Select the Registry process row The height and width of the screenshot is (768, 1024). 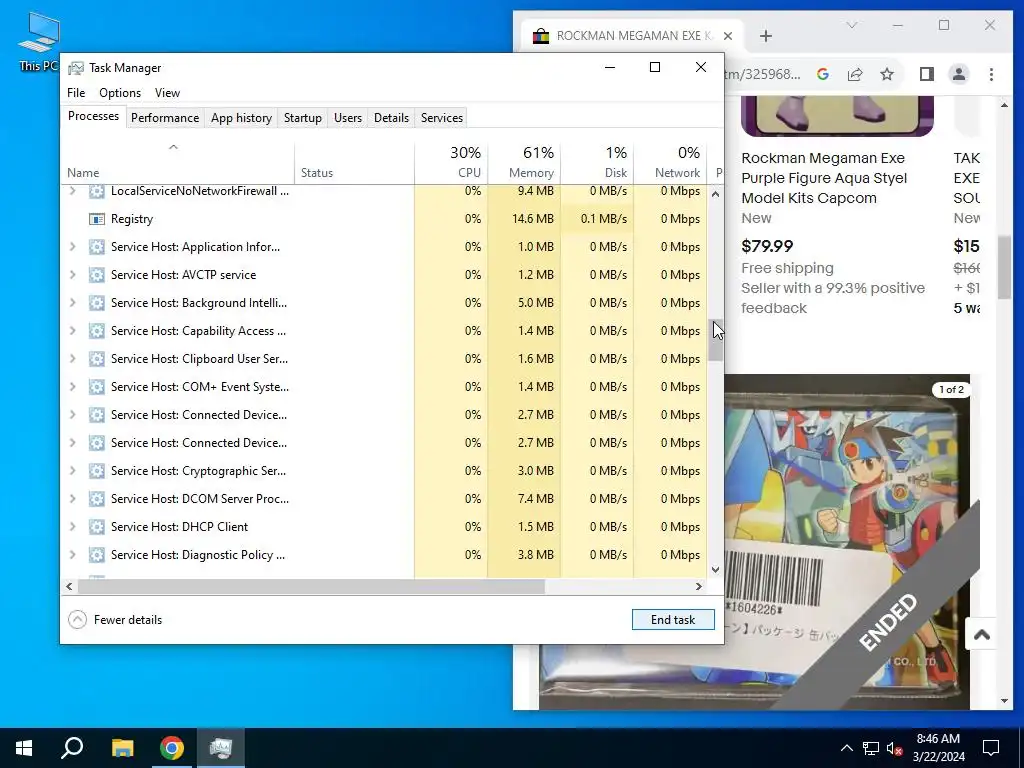(383, 219)
